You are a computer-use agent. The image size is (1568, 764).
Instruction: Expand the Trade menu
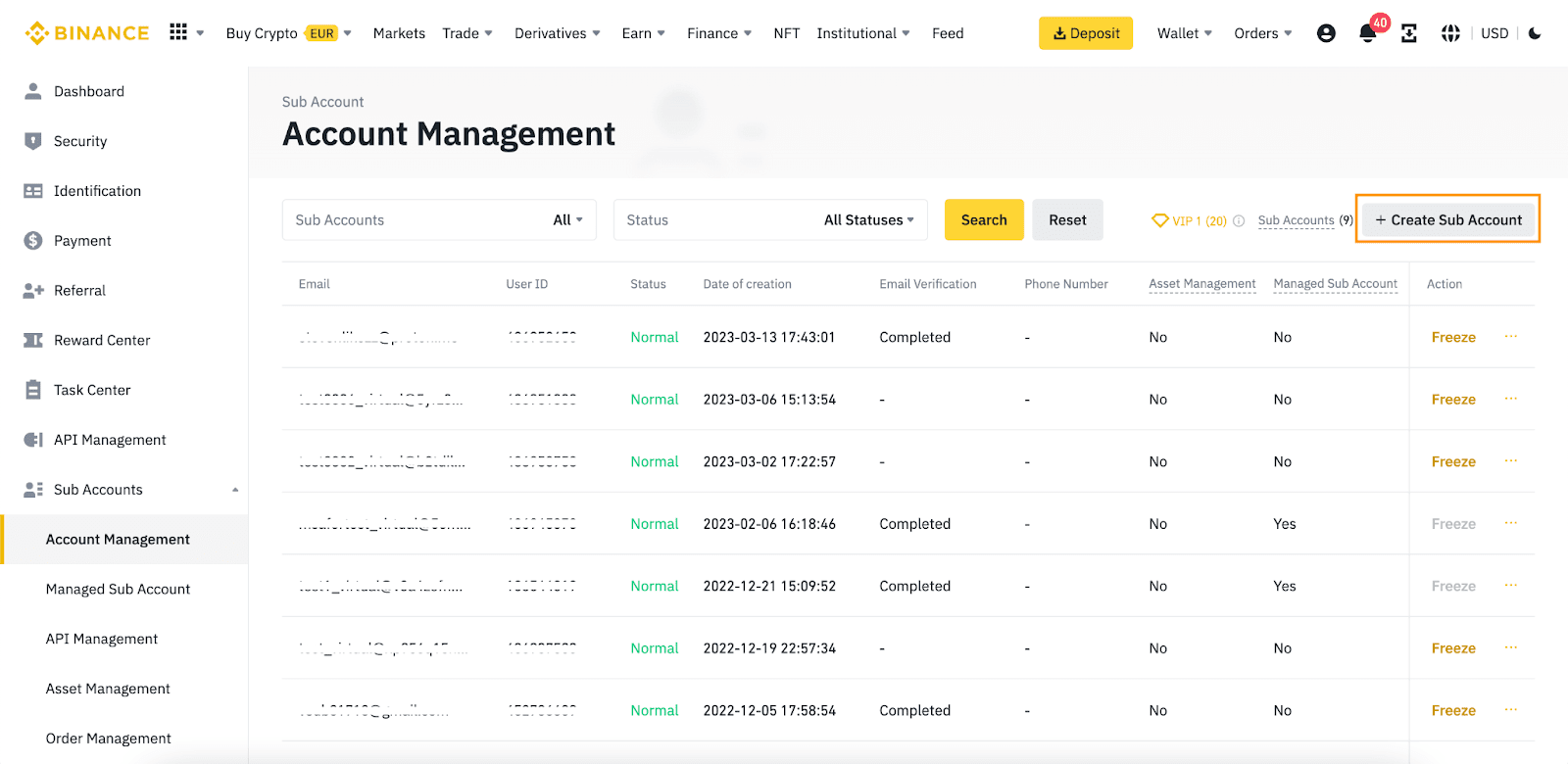tap(467, 33)
